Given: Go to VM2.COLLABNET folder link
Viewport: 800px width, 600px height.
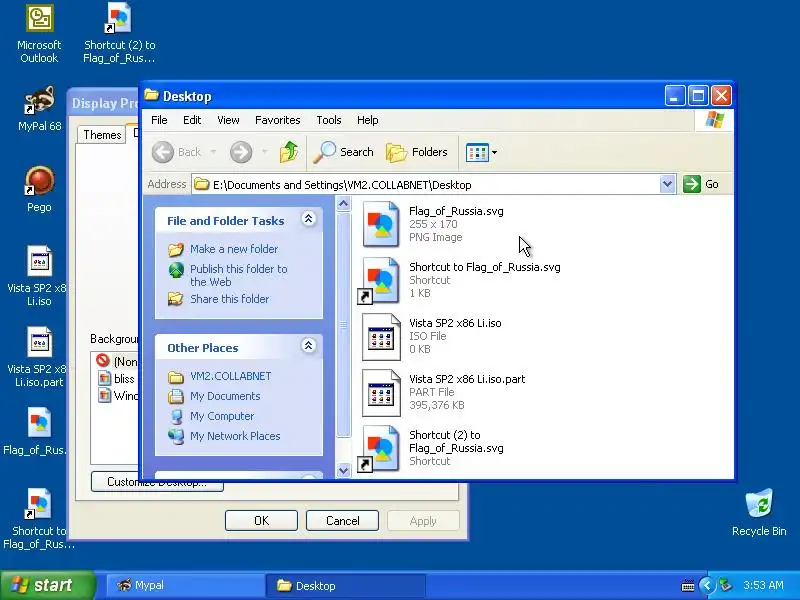Looking at the screenshot, I should point(231,376).
